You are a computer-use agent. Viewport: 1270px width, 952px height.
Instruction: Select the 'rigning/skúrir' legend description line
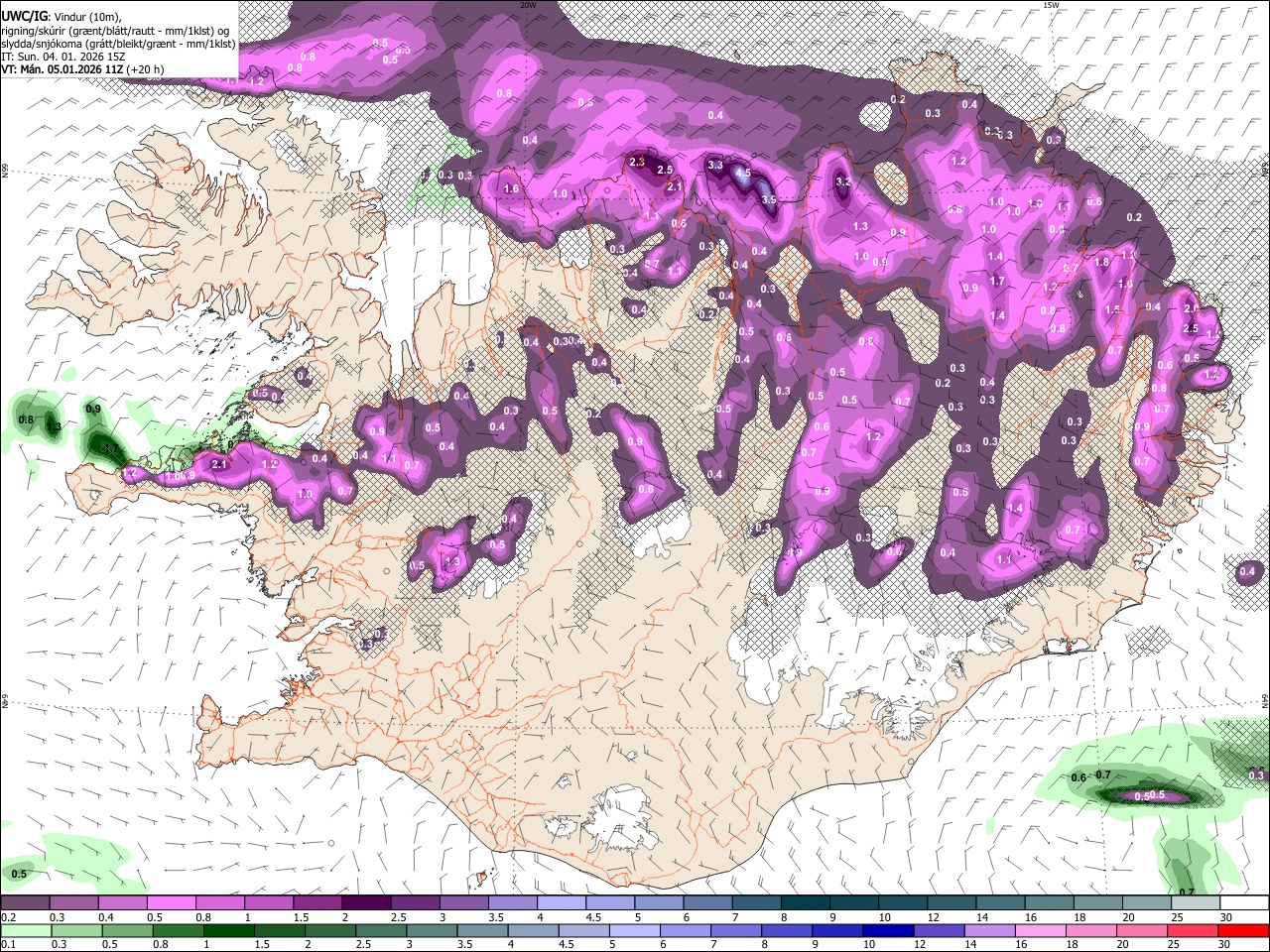point(117,31)
